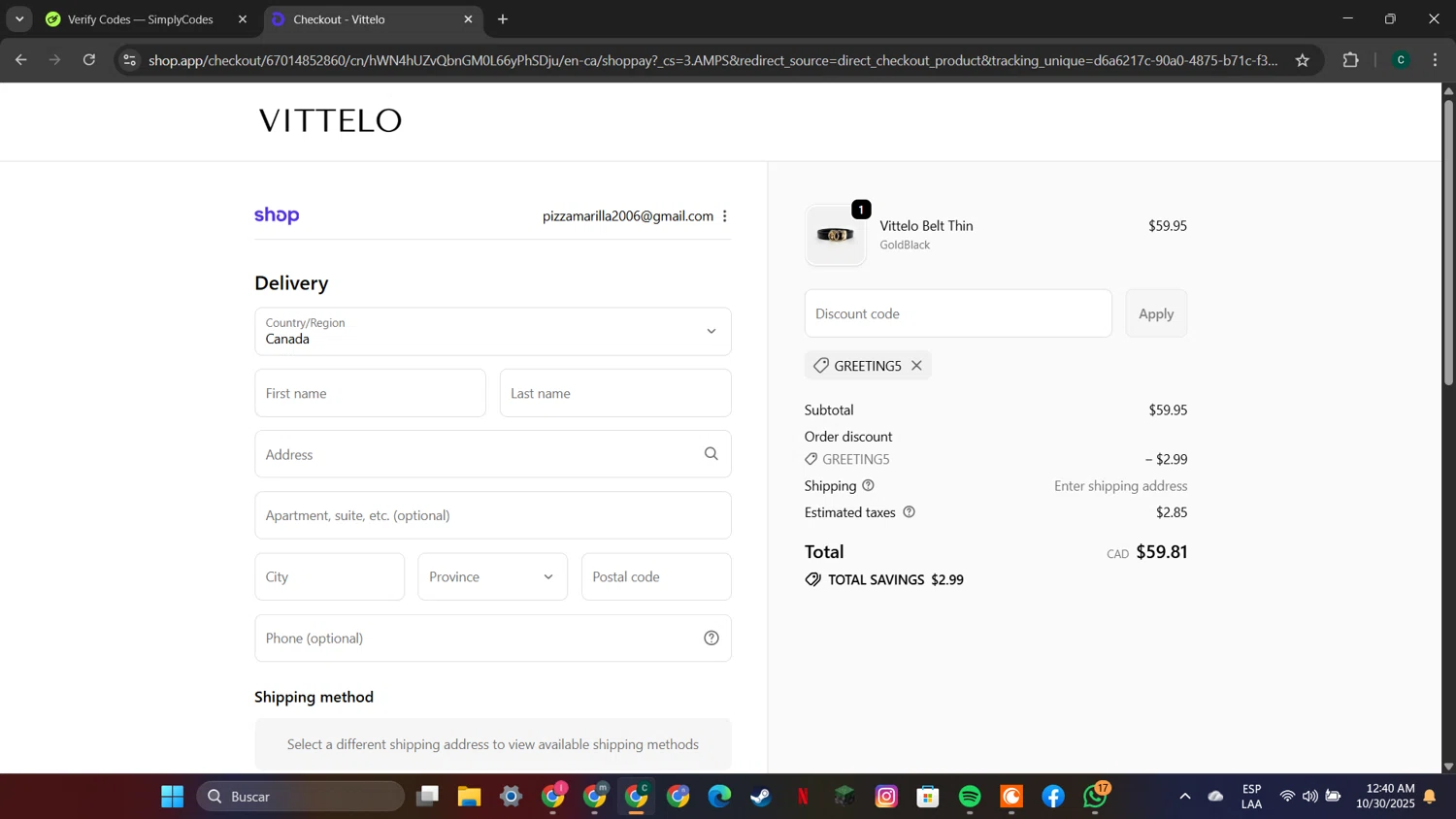This screenshot has height=819, width=1456.
Task: Show estimated taxes help icon
Action: point(910,512)
